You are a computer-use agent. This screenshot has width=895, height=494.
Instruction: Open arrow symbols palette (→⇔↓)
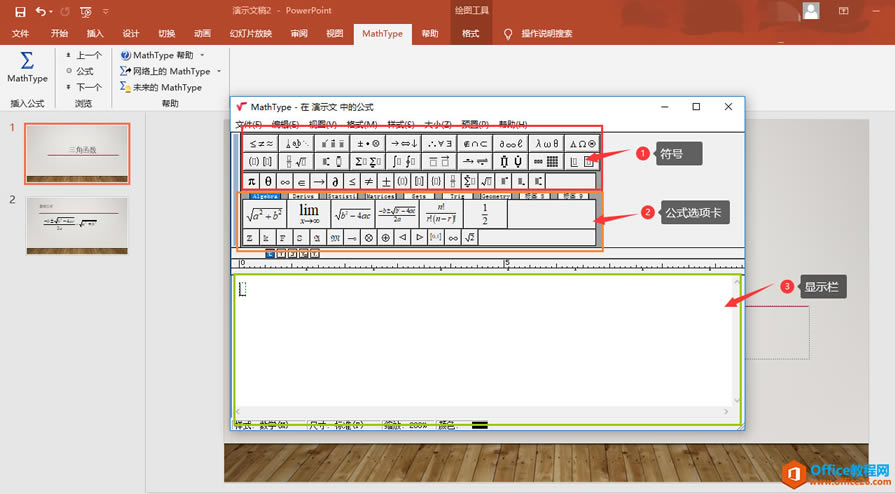(404, 143)
